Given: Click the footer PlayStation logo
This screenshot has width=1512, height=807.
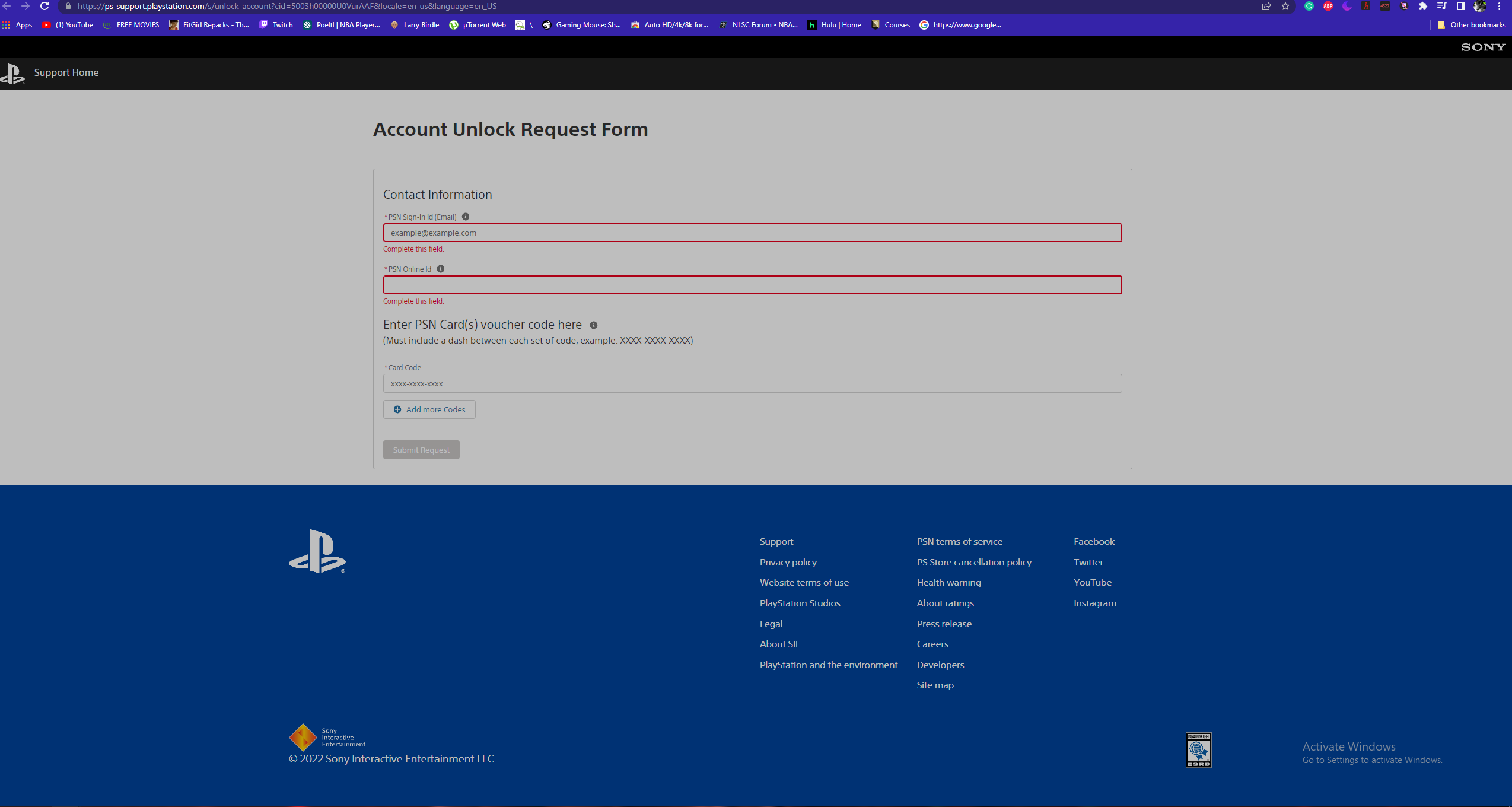Looking at the screenshot, I should [317, 551].
